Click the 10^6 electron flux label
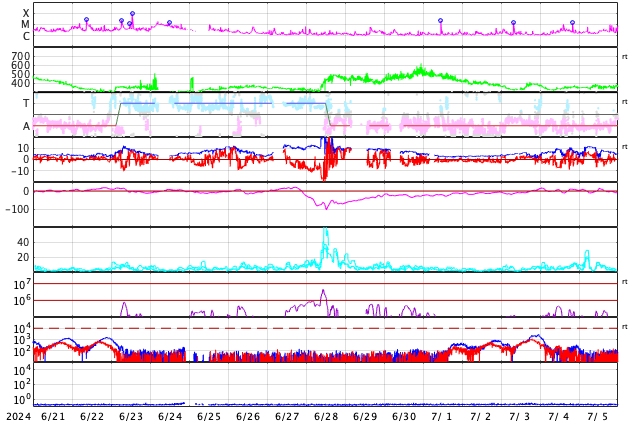The height and width of the screenshot is (424, 634). click(22, 301)
